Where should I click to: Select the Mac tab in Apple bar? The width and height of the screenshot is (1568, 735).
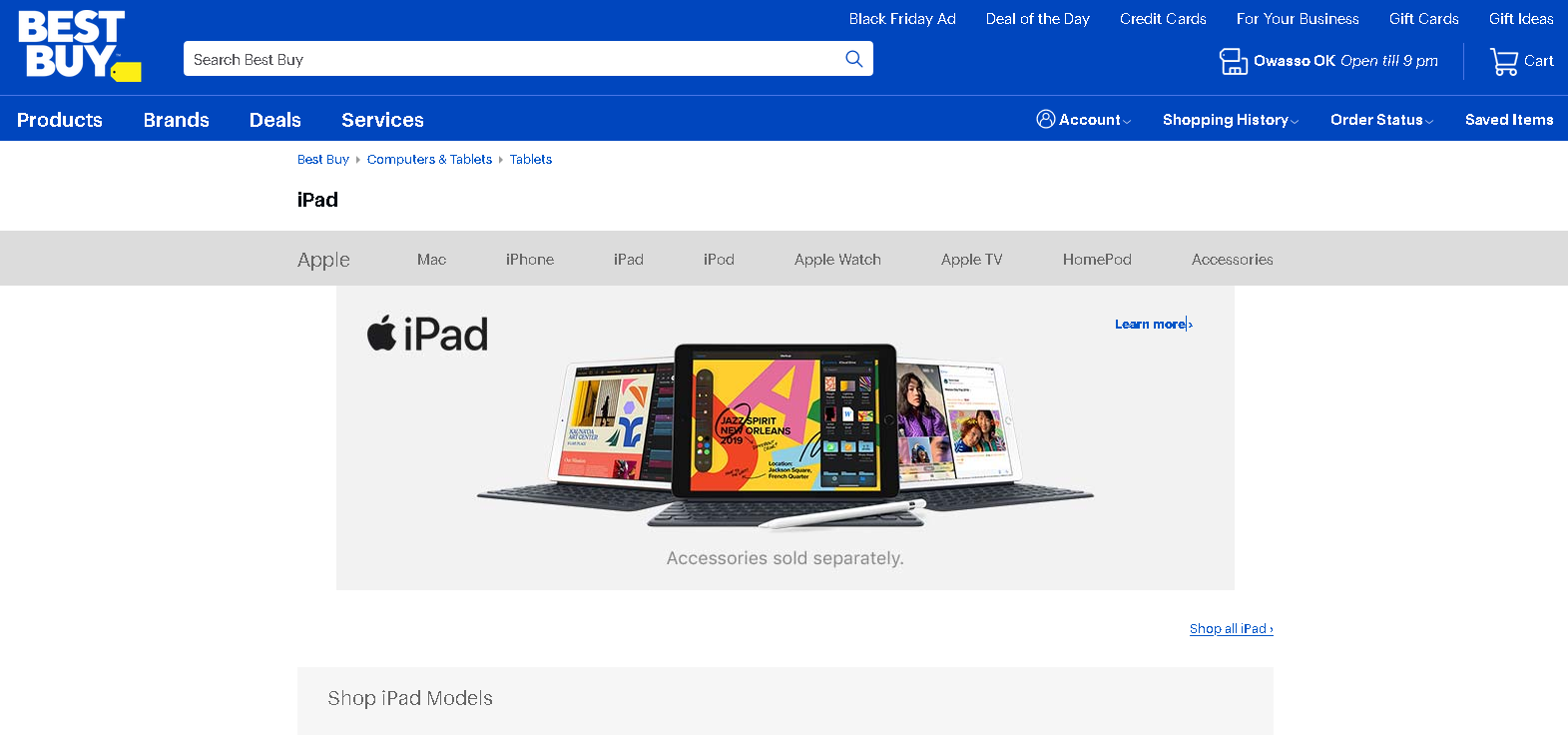431,260
